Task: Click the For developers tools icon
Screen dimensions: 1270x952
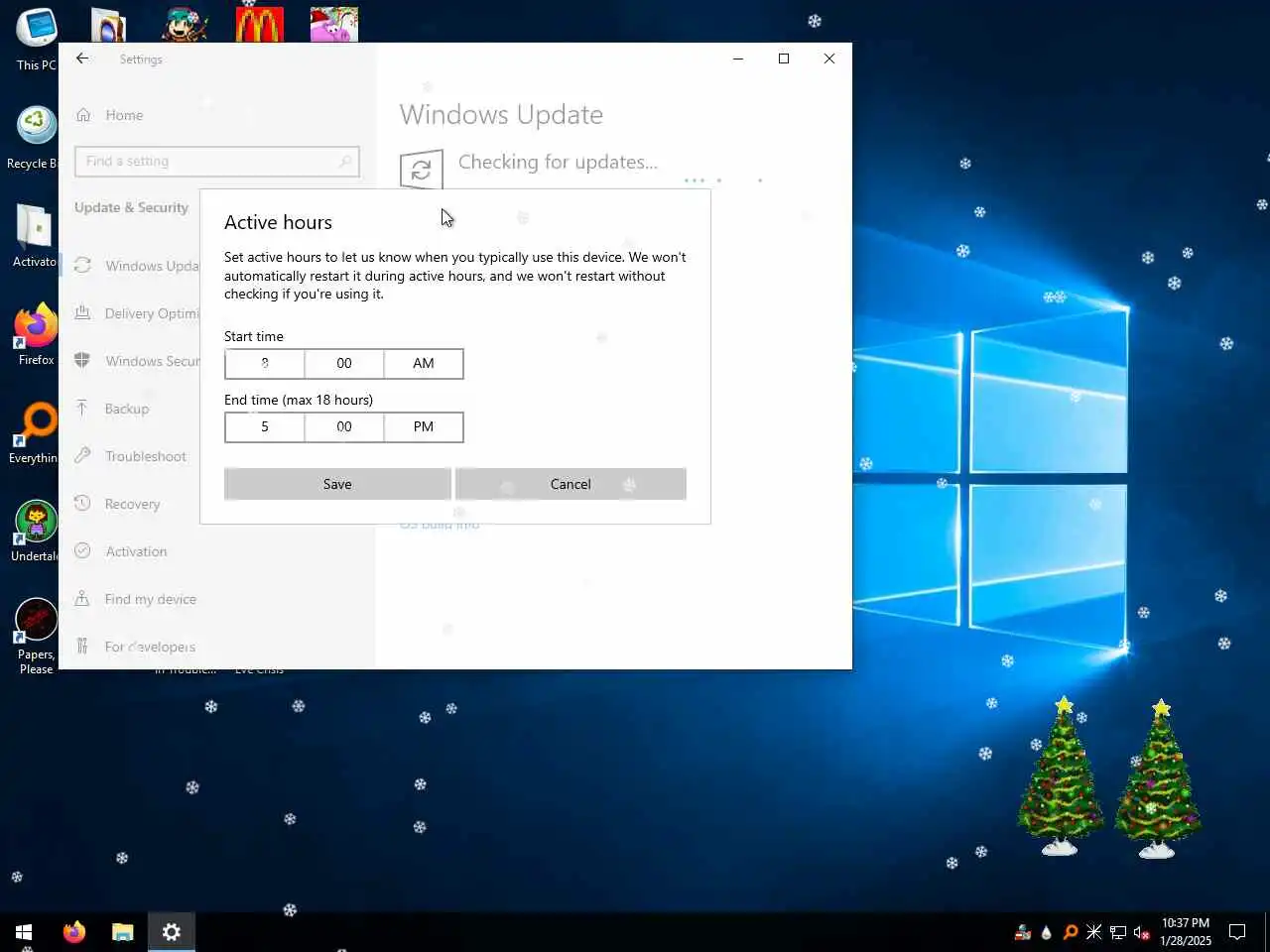Action: 82,647
